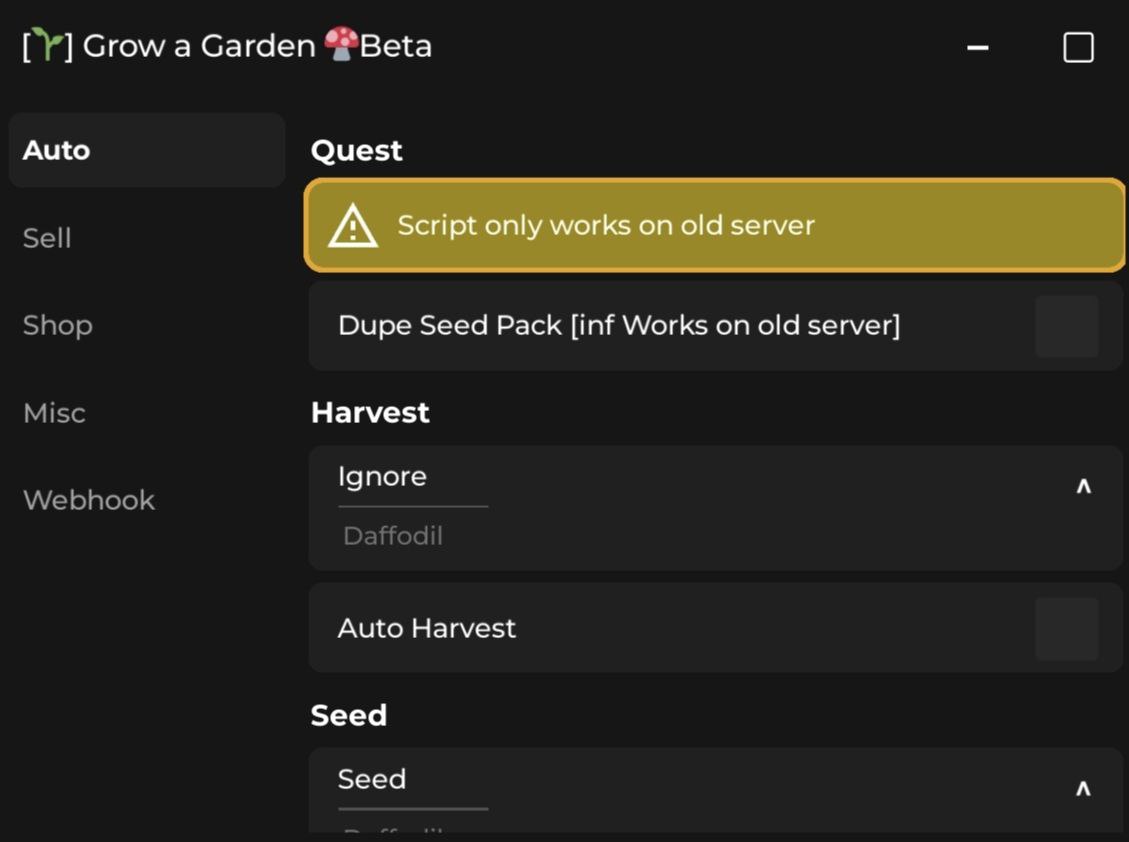Image resolution: width=1129 pixels, height=842 pixels.
Task: Click the Harvest section heading
Action: pos(370,412)
